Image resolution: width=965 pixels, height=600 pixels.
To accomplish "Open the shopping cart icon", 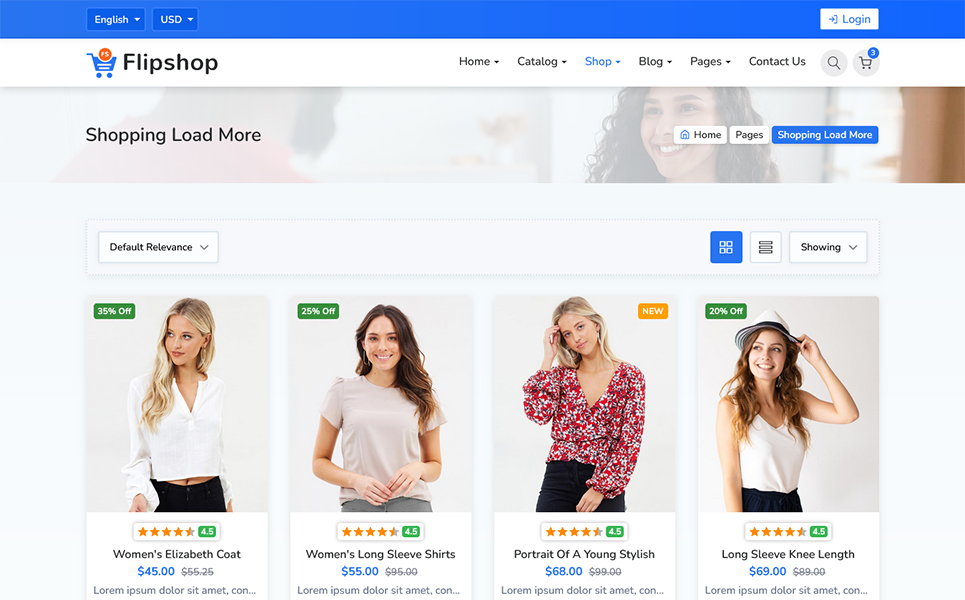I will pos(866,63).
